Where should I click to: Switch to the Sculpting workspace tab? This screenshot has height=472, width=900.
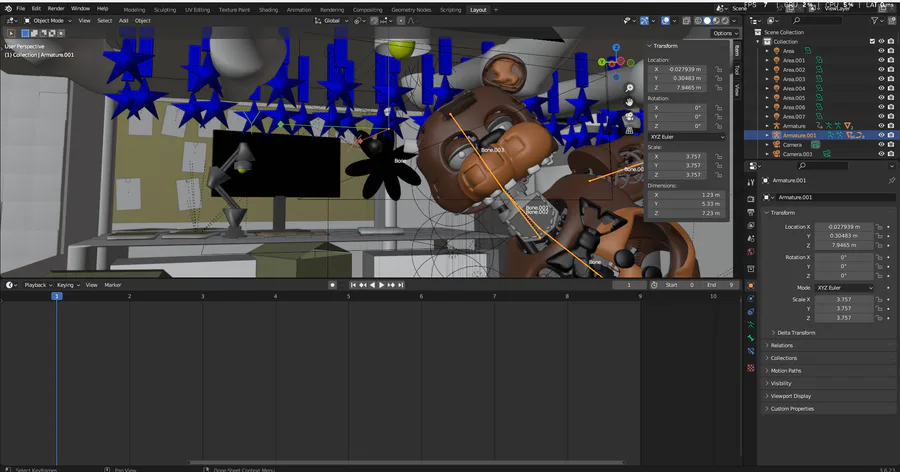tap(165, 10)
